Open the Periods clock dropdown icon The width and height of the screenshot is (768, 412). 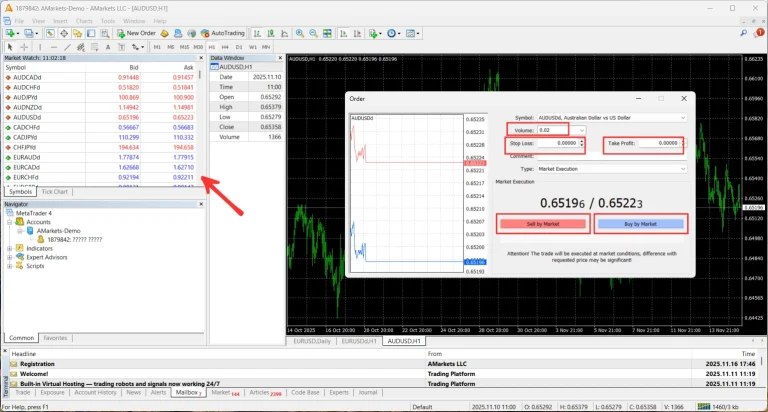coord(393,33)
